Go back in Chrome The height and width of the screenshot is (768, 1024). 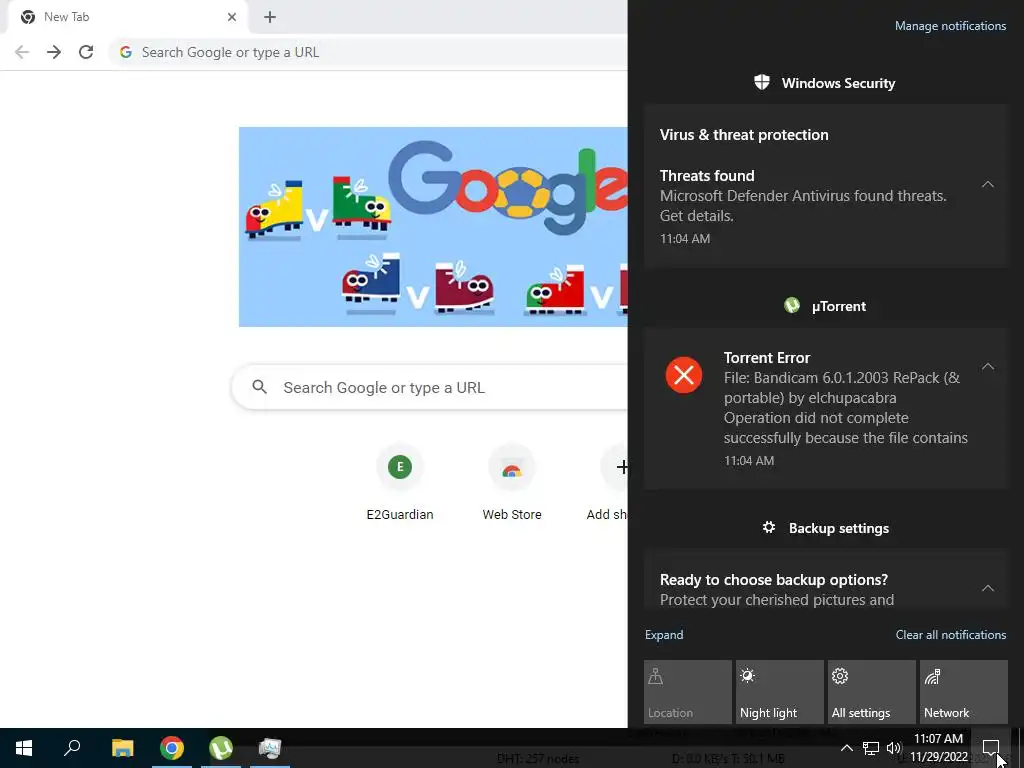22,52
